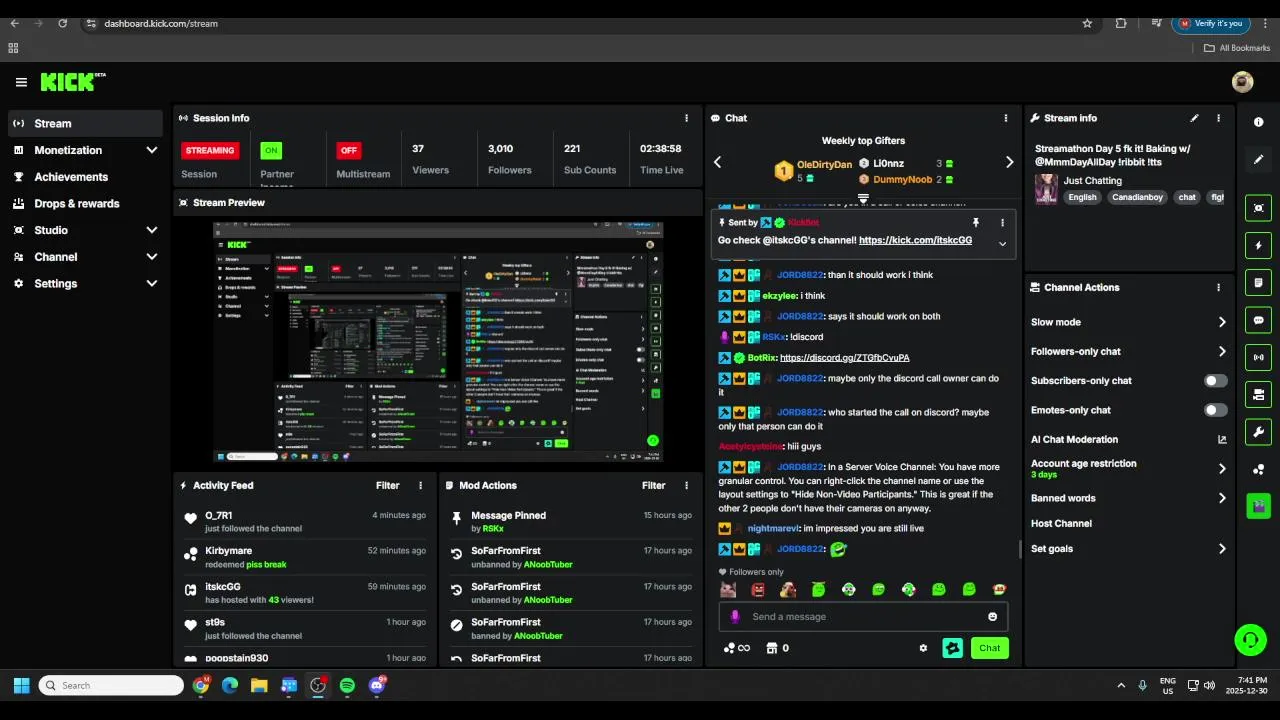1280x720 pixels.
Task: Open AI Chat Moderation external link icon
Action: [x=1222, y=439]
